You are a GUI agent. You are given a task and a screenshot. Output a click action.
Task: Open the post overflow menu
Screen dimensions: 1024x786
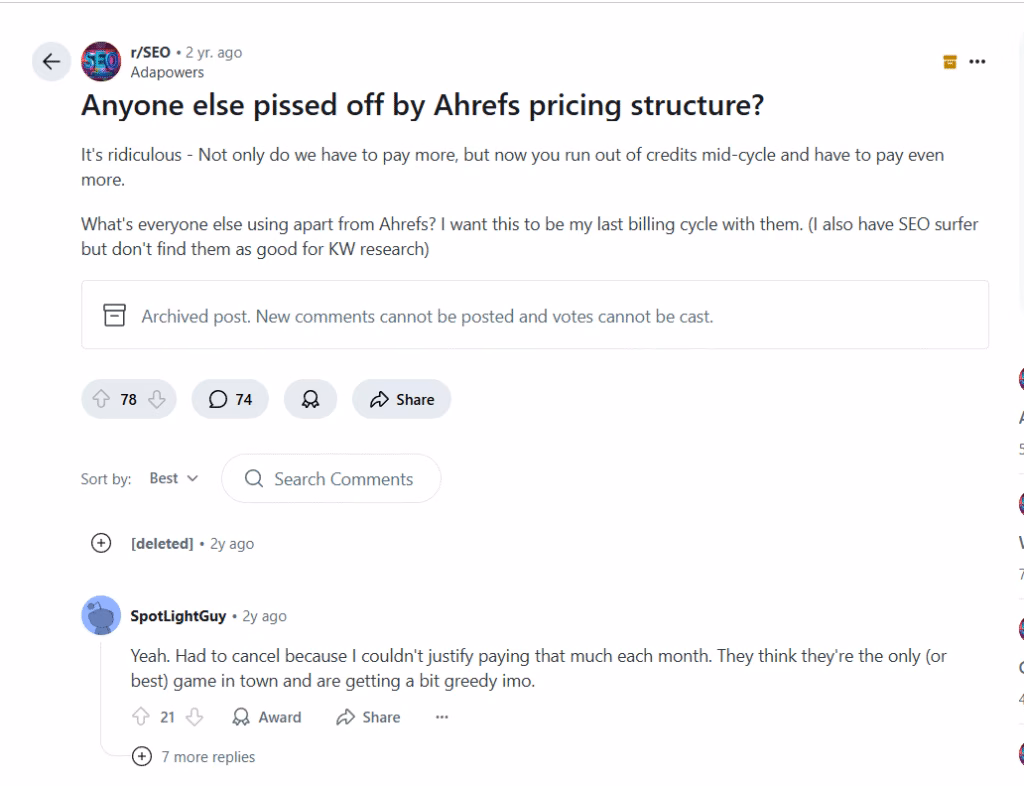pyautogui.click(x=976, y=61)
